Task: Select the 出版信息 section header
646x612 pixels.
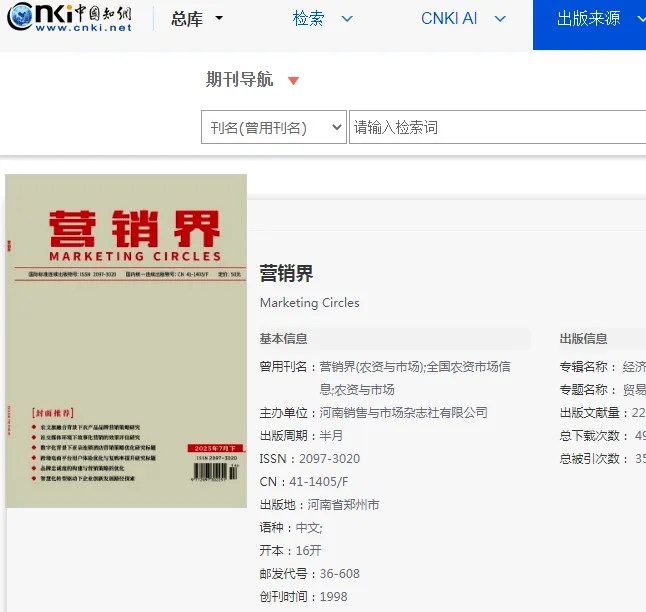Action: [x=583, y=339]
